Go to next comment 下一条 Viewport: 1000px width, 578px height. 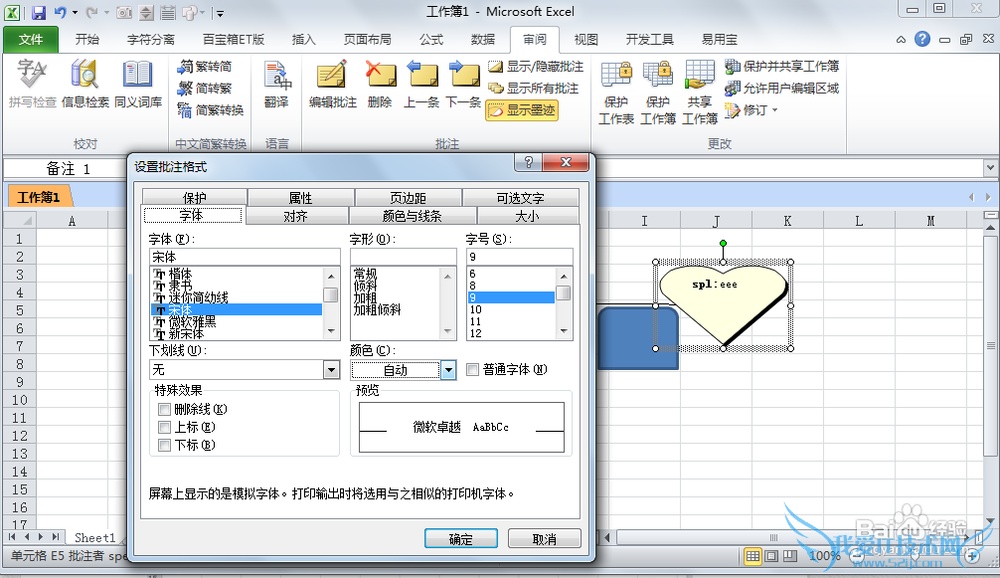464,84
